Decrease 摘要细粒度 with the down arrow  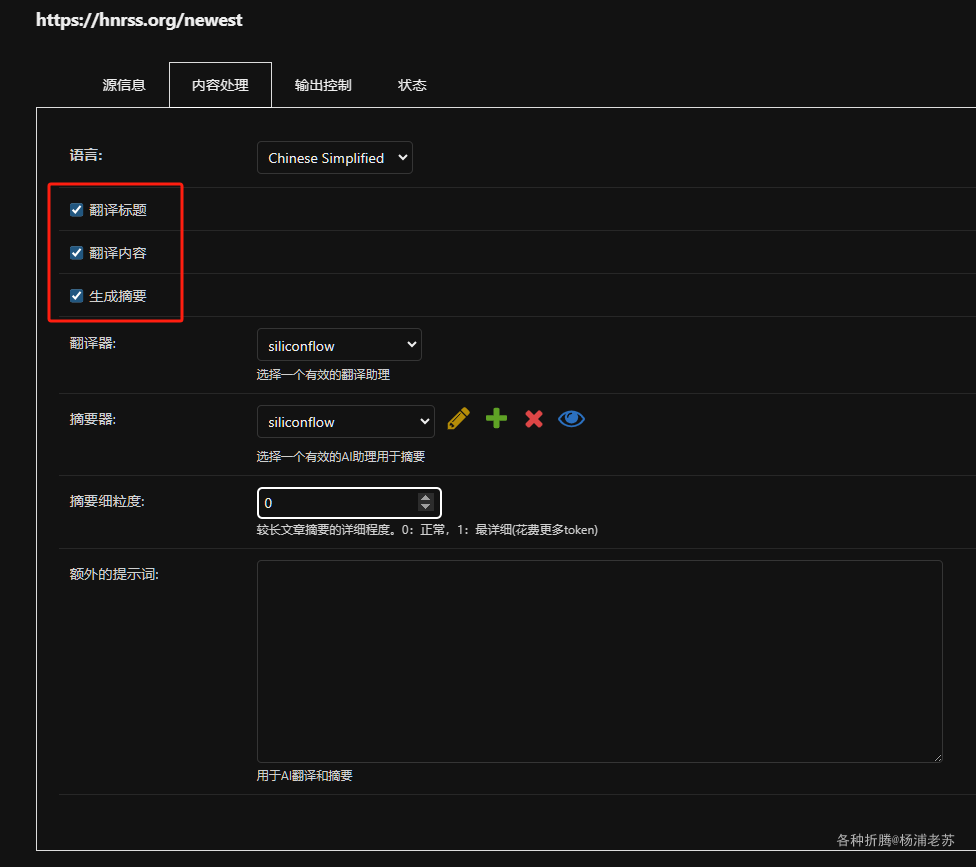[x=425, y=507]
